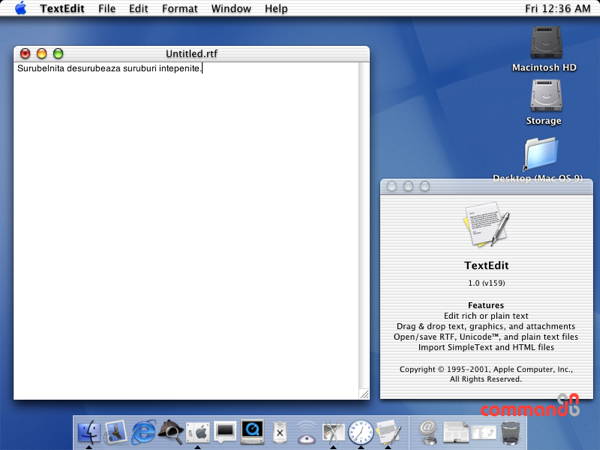Click the Import SimpleText and HTML files line
600x450 pixels.
(486, 347)
